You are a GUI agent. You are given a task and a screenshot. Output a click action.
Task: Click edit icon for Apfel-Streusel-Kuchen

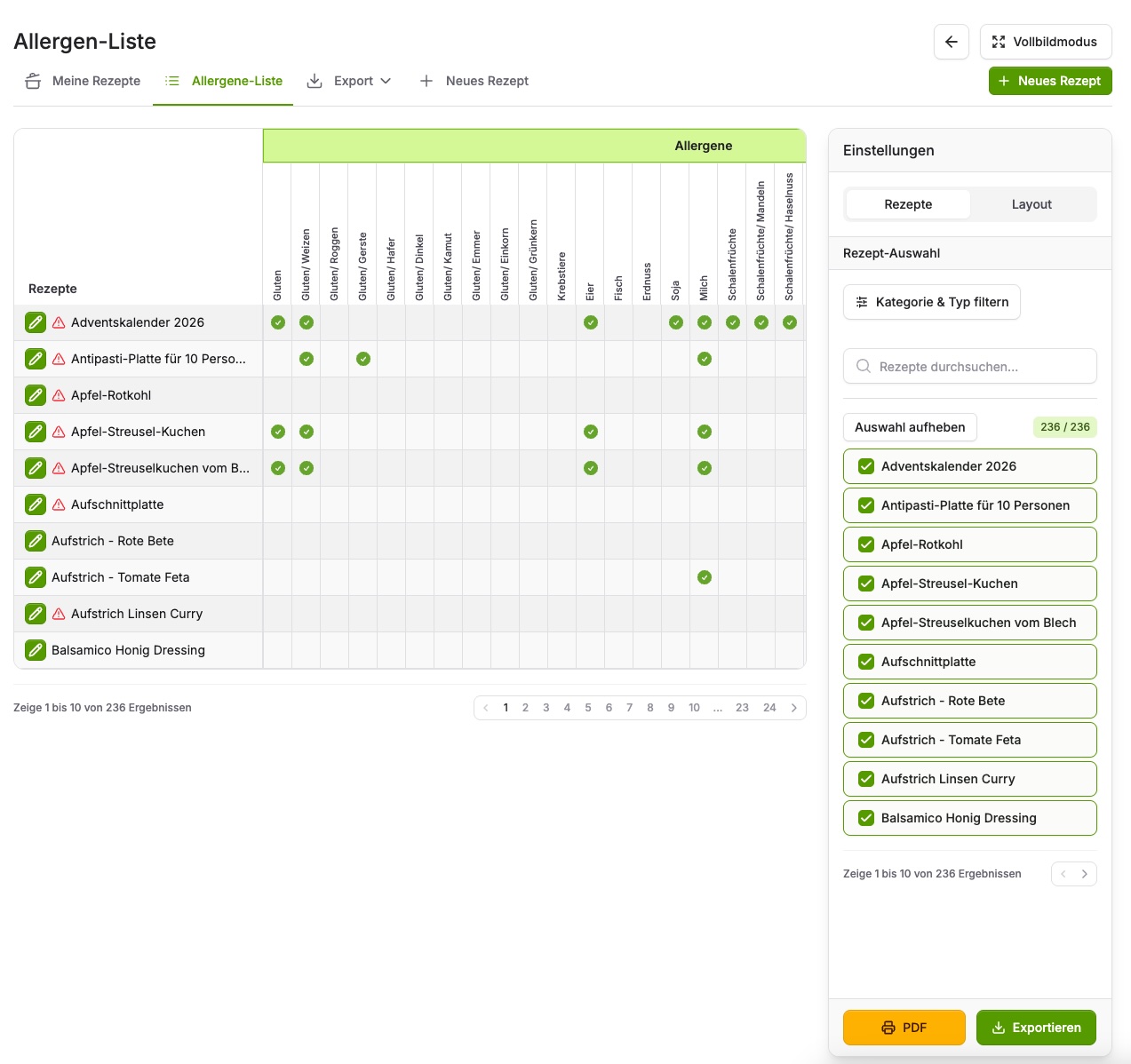(36, 432)
